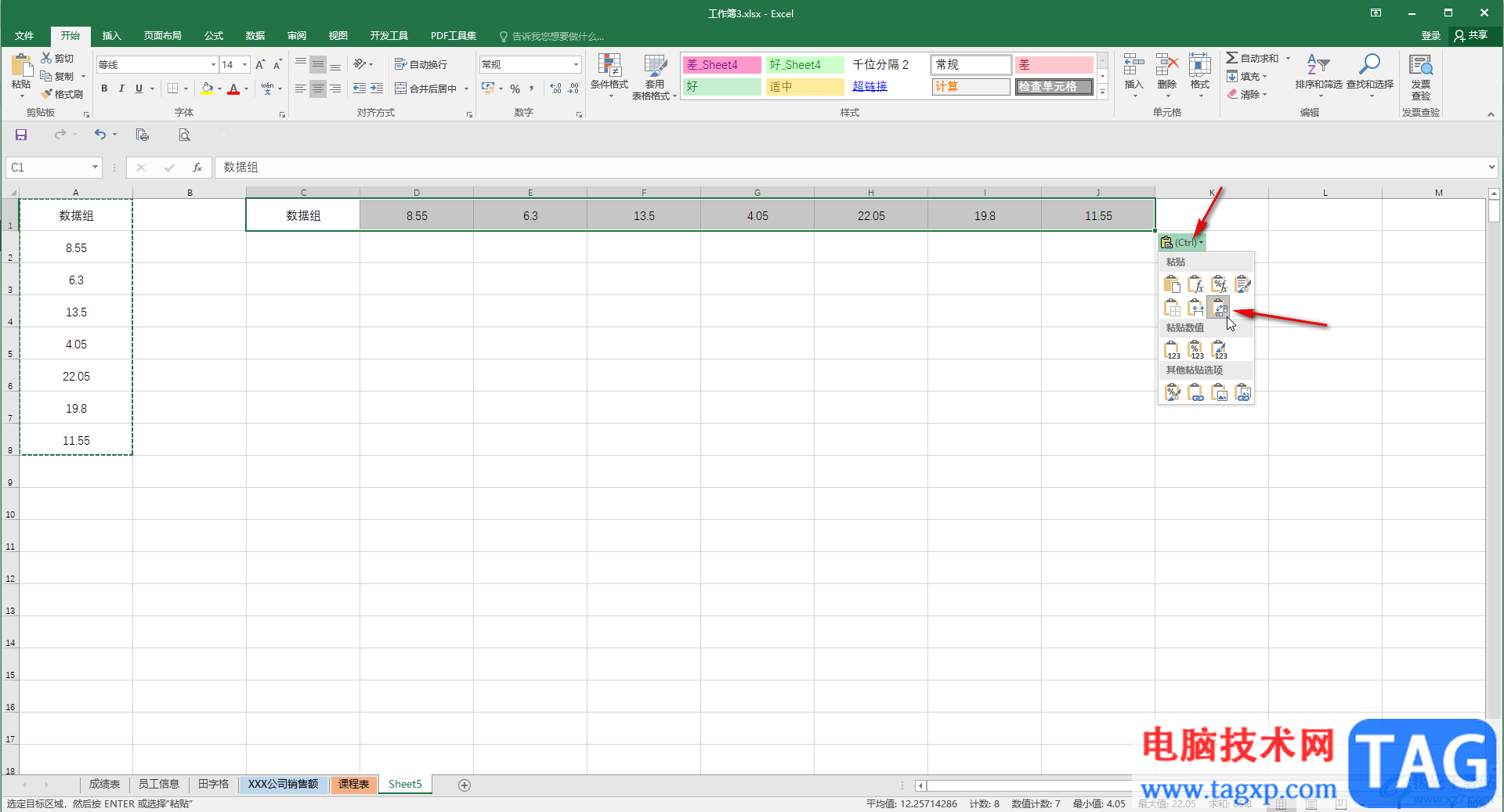Image resolution: width=1504 pixels, height=812 pixels.
Task: Add a new sheet with plus icon
Action: [x=465, y=785]
